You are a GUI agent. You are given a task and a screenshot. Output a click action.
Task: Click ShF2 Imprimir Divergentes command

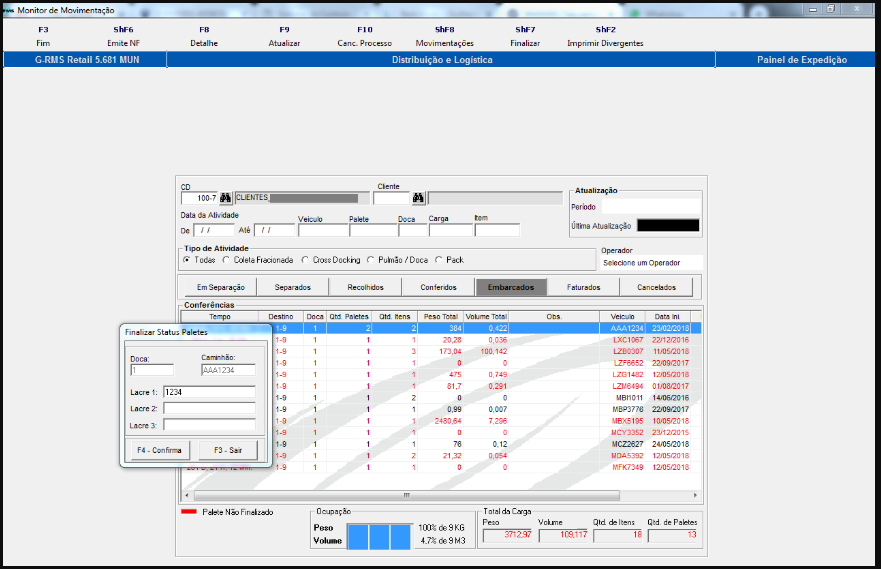point(605,37)
